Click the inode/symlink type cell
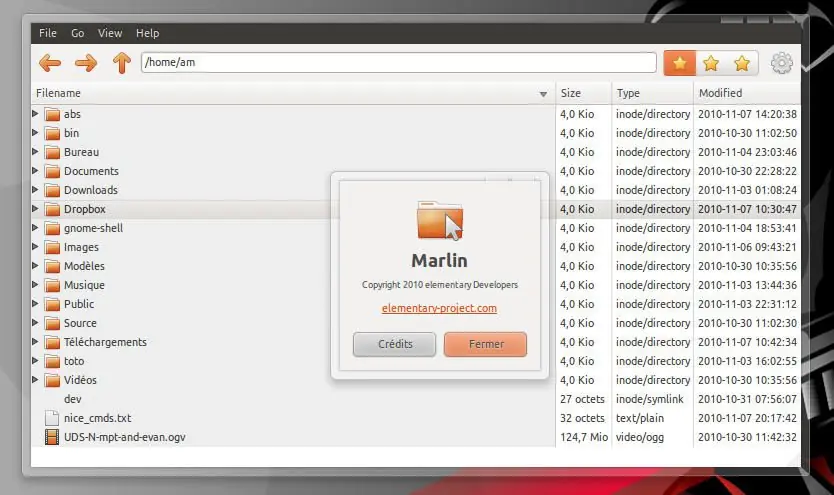Screen dimensions: 834x495 [x=649, y=399]
